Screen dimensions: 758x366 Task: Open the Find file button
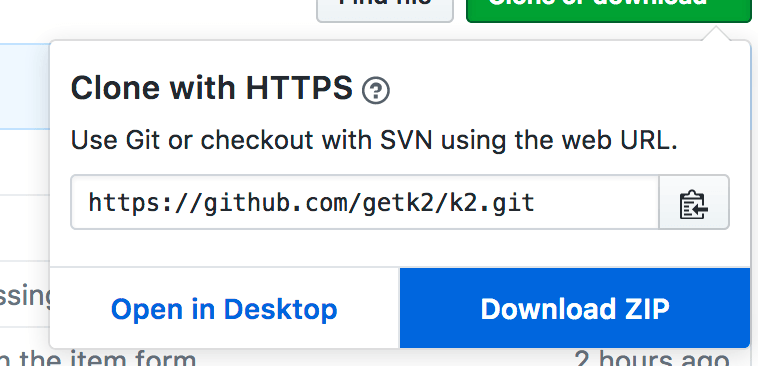385,11
